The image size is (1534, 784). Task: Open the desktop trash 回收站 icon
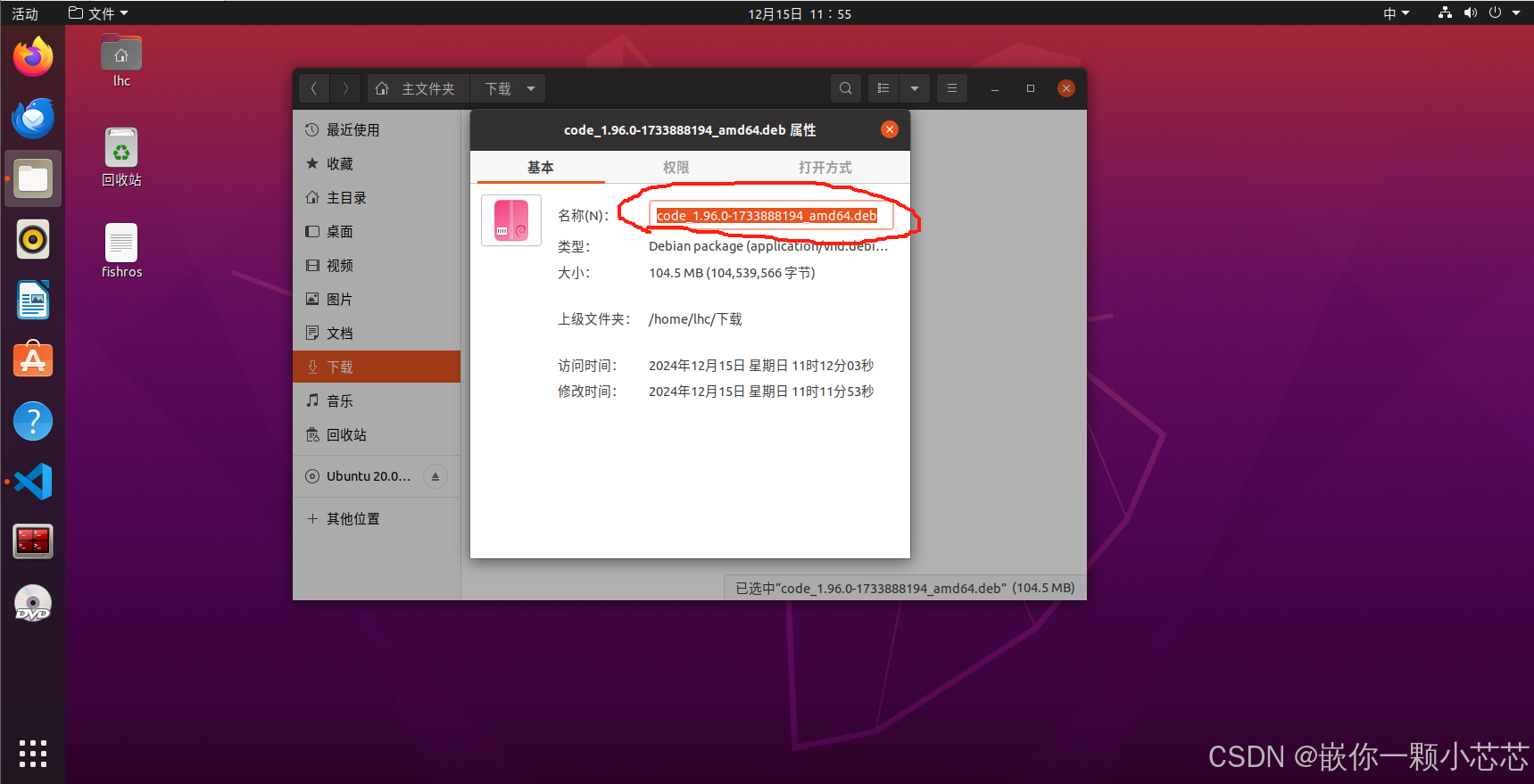[x=121, y=157]
